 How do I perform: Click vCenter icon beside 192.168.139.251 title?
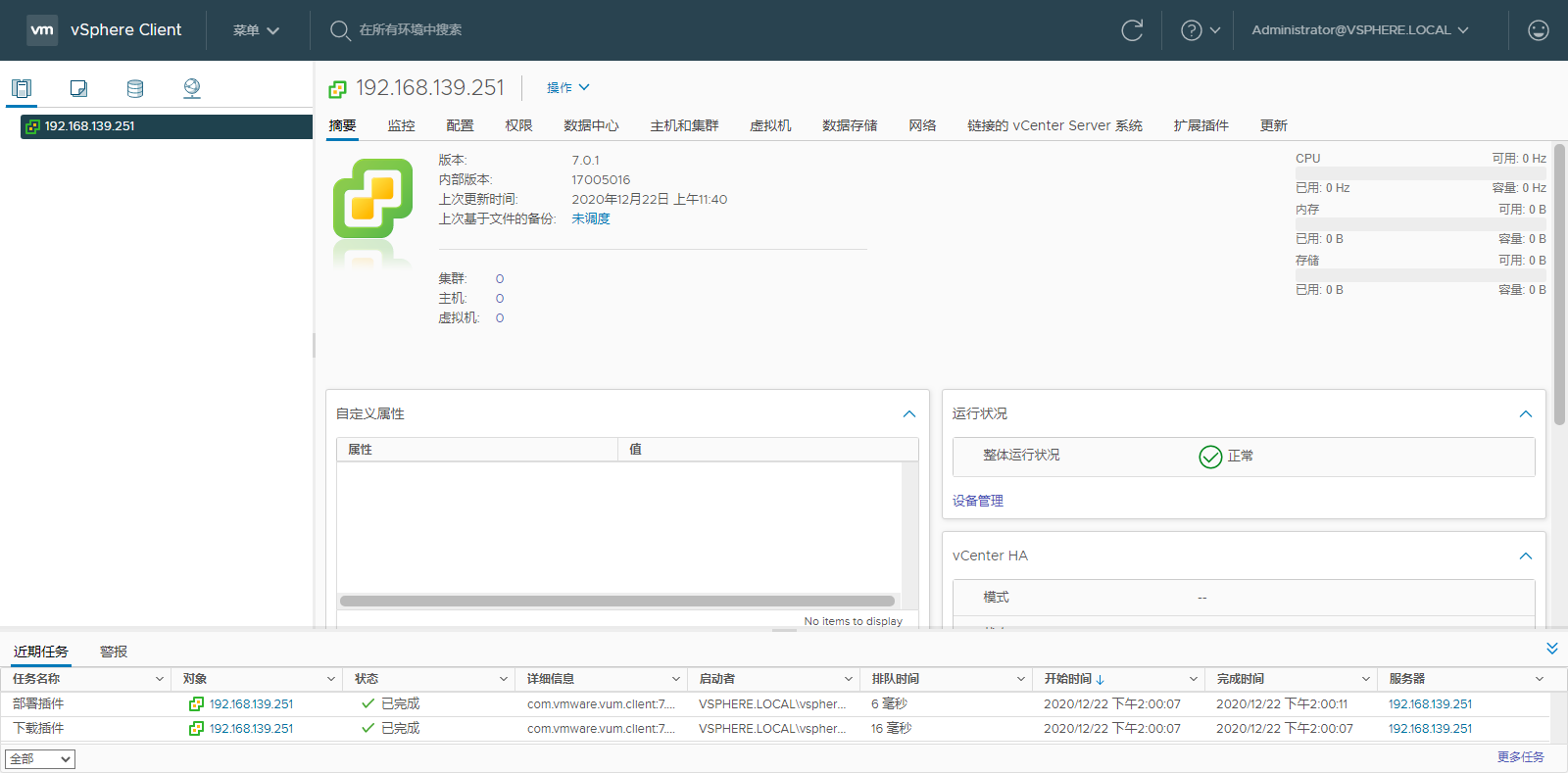coord(338,89)
